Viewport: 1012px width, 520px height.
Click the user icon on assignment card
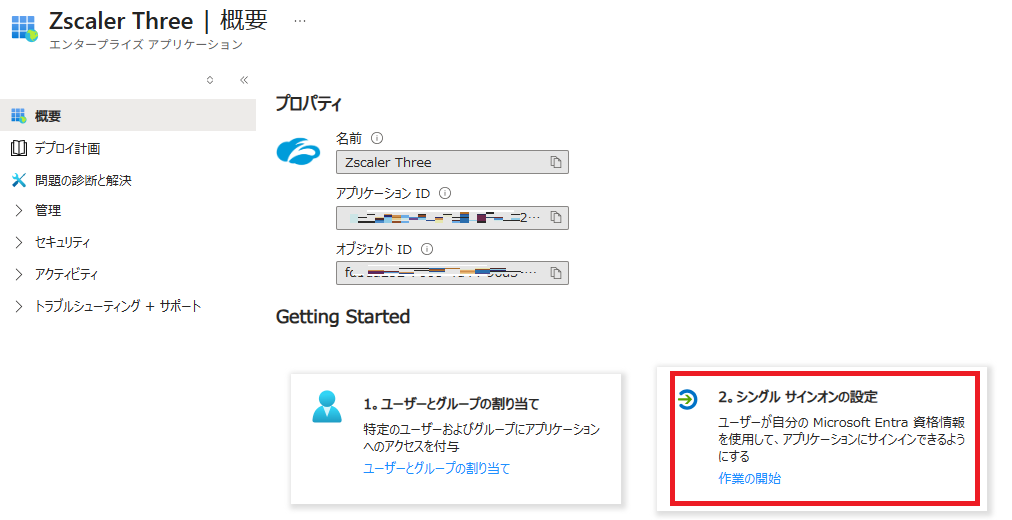click(x=327, y=406)
